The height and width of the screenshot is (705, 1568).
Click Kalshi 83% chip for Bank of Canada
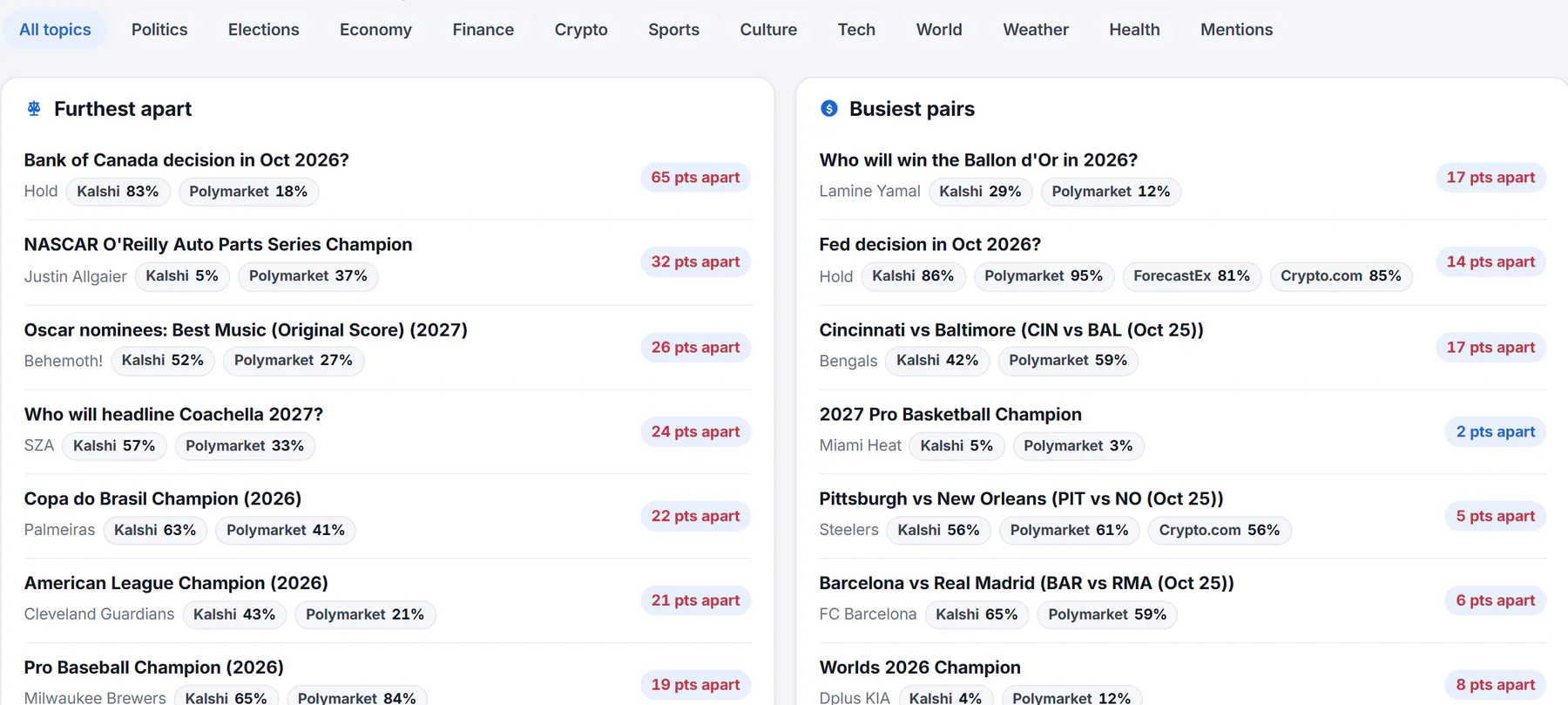coord(118,192)
